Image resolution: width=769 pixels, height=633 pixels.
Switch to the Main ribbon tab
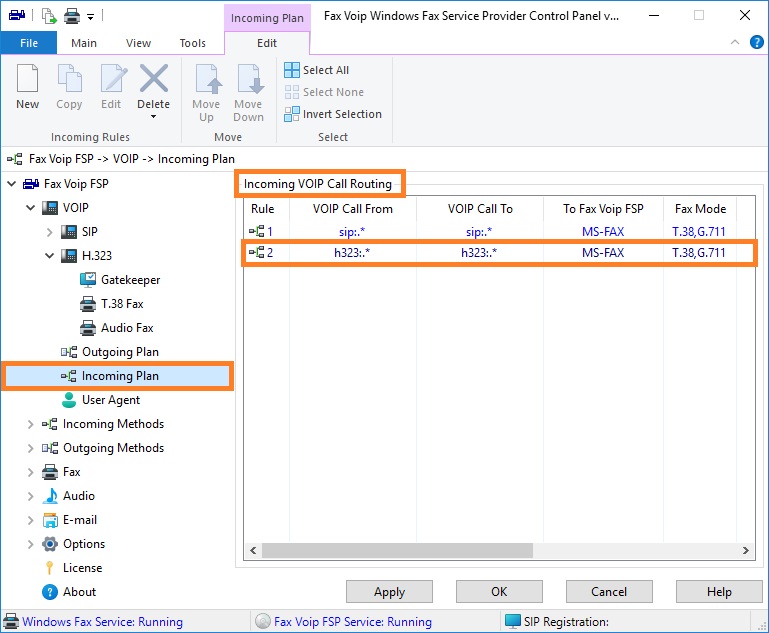[x=84, y=43]
